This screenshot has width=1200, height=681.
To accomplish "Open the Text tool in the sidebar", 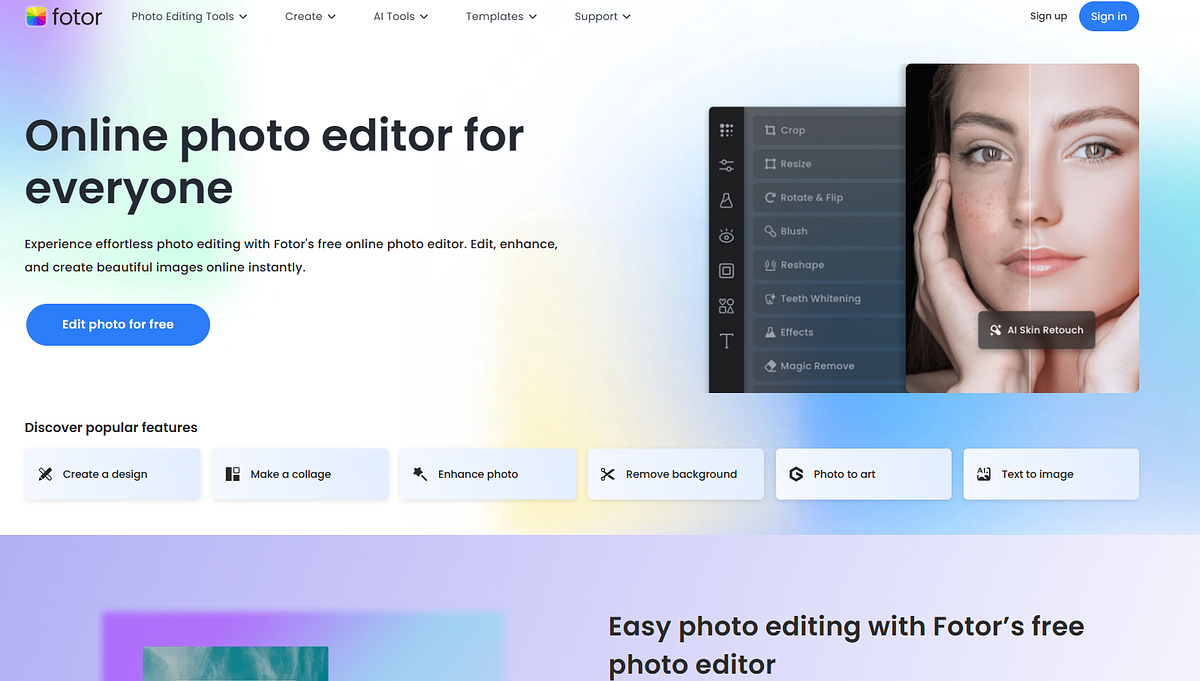I will point(726,341).
